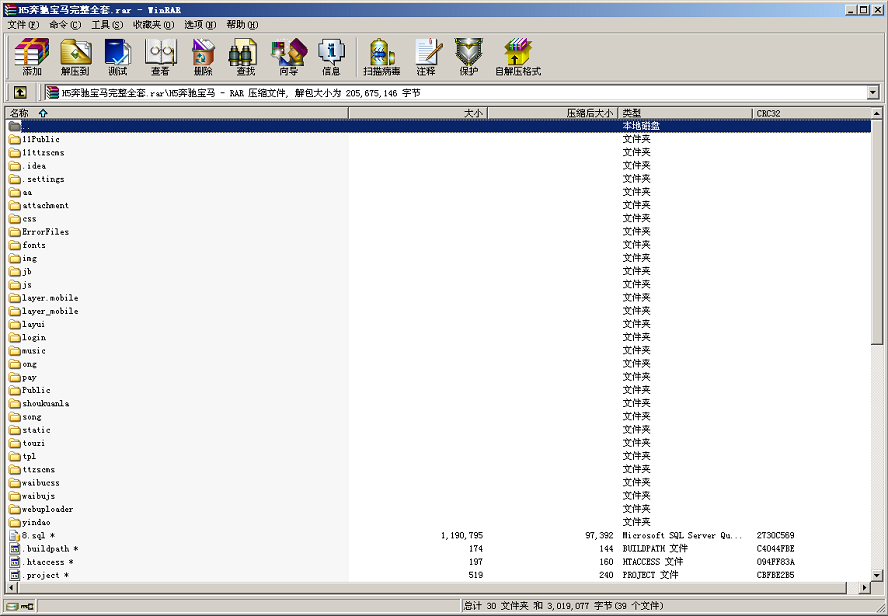Convert using Self-Extracting format (自解压格式) icon
Viewport: 888px width, 616px height.
(517, 57)
